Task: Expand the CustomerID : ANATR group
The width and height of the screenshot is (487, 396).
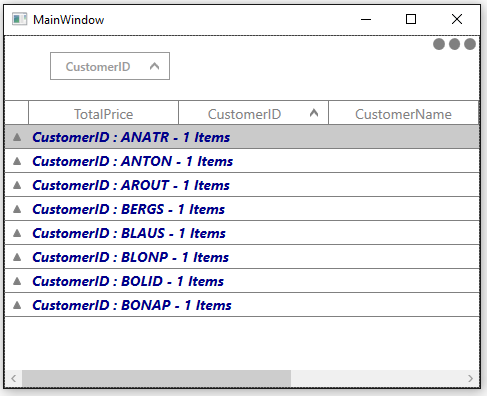Action: coord(17,137)
